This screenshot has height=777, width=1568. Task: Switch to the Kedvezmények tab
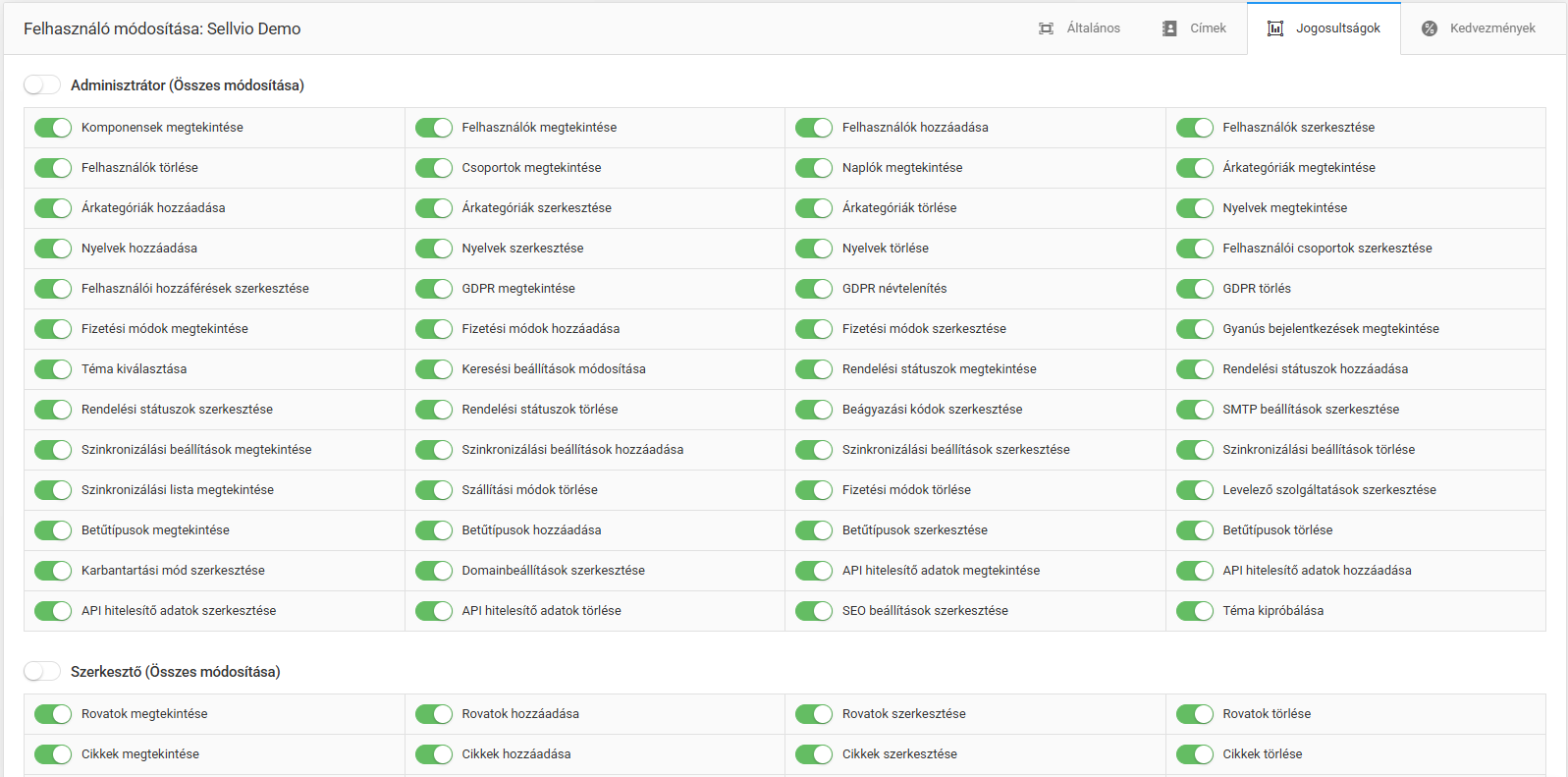point(1491,28)
